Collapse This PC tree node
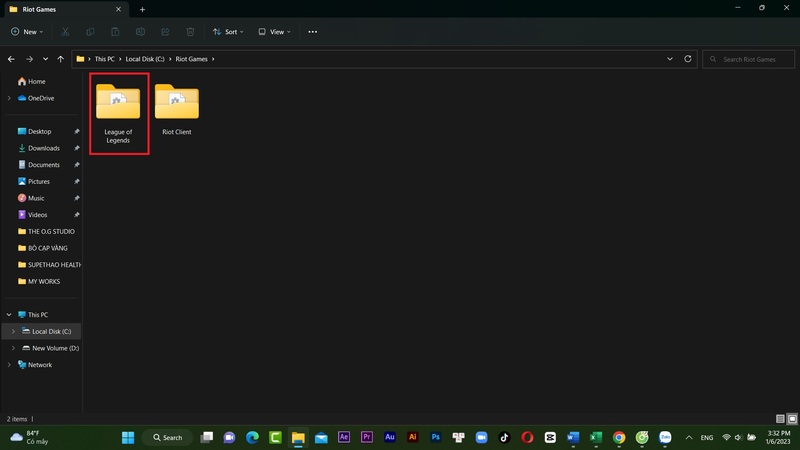This screenshot has width=800, height=450. point(9,315)
